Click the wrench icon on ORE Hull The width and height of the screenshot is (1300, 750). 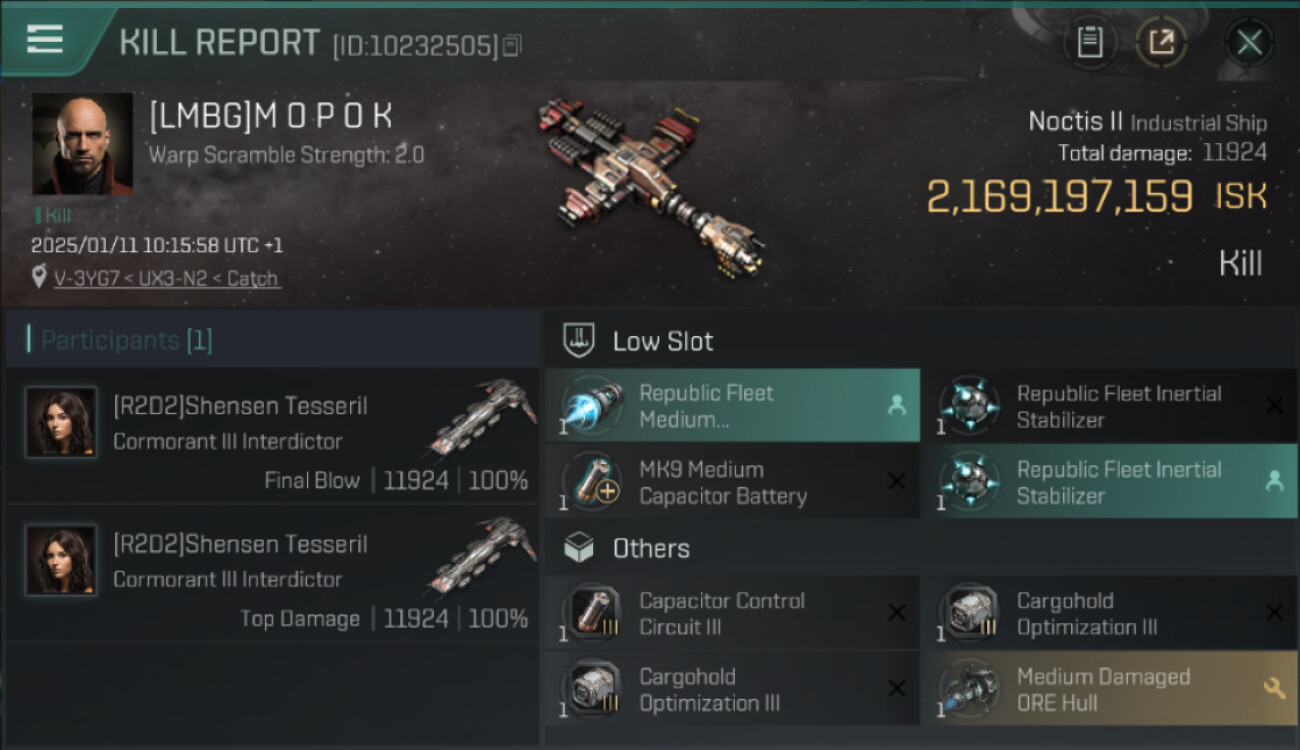[1274, 688]
